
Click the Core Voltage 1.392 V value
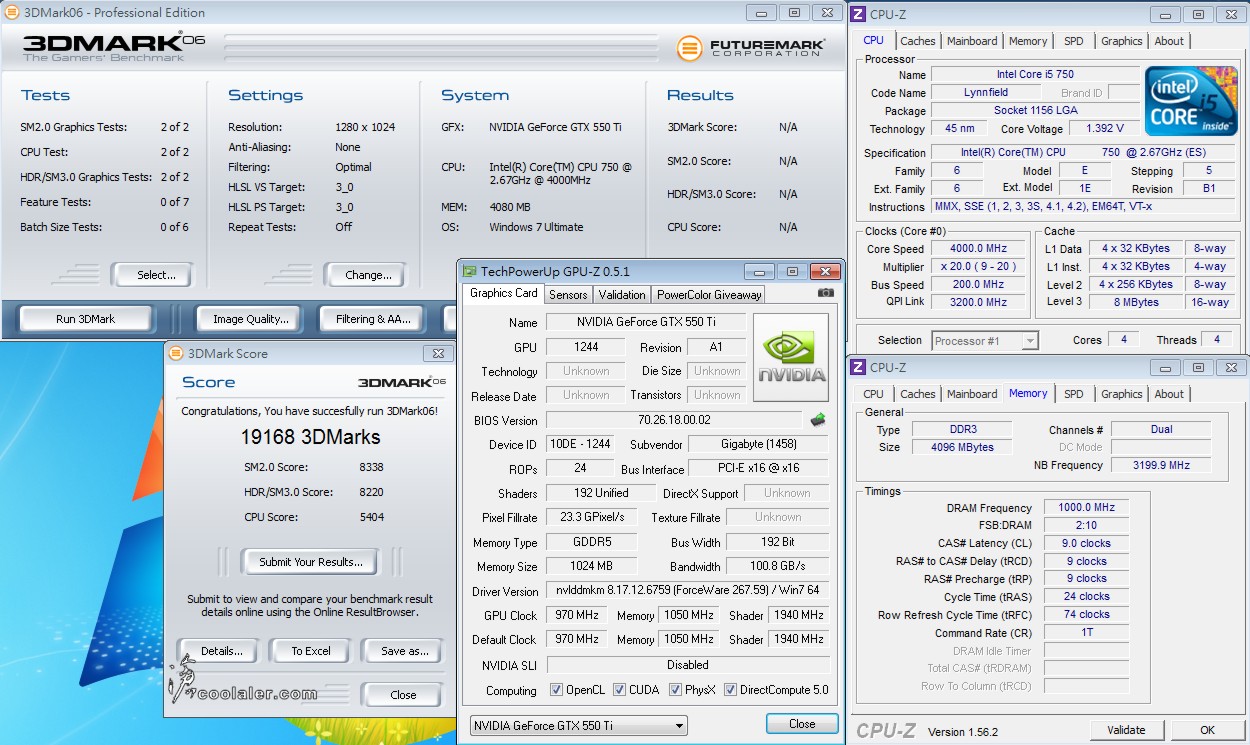(x=1103, y=129)
